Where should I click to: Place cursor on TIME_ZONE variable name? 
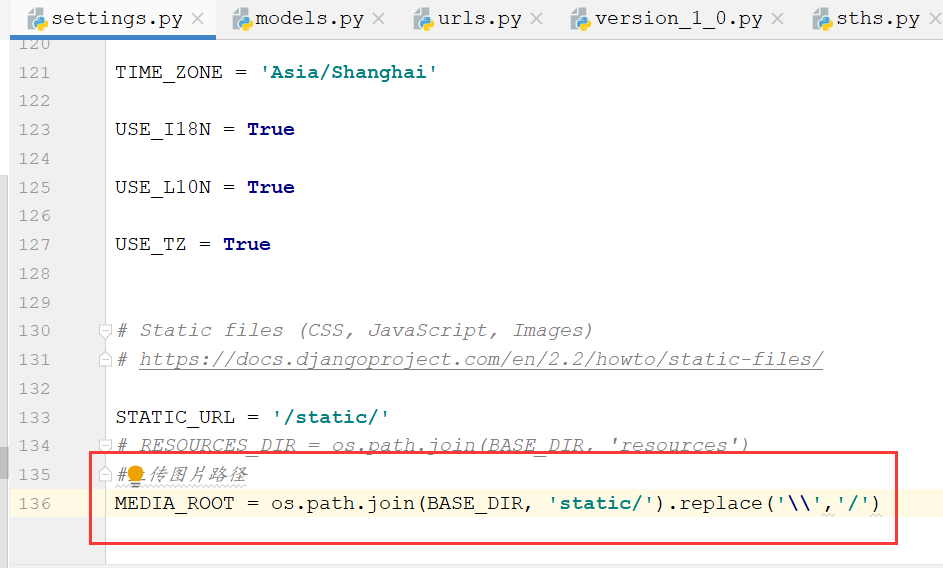[x=168, y=73]
